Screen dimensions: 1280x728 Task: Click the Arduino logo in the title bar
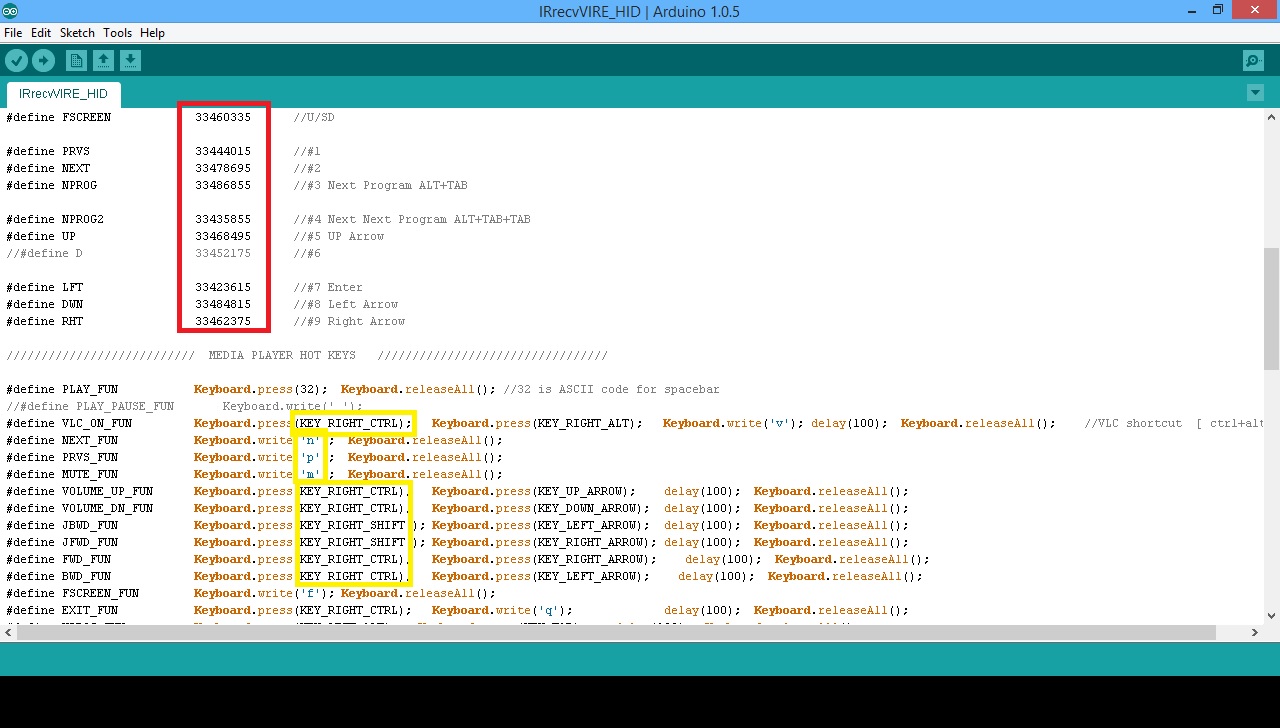10,10
